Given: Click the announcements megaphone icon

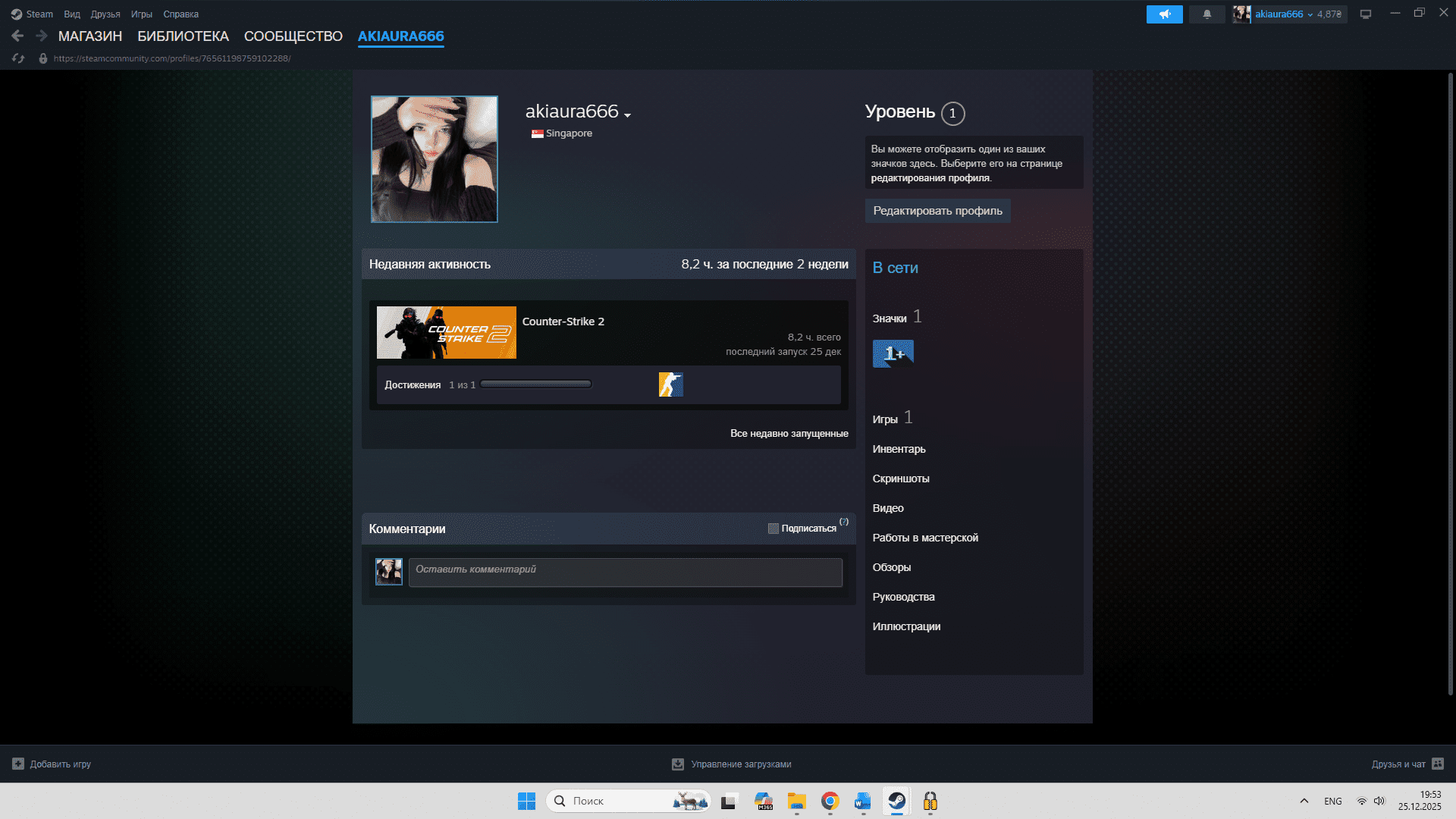Looking at the screenshot, I should 1164,14.
